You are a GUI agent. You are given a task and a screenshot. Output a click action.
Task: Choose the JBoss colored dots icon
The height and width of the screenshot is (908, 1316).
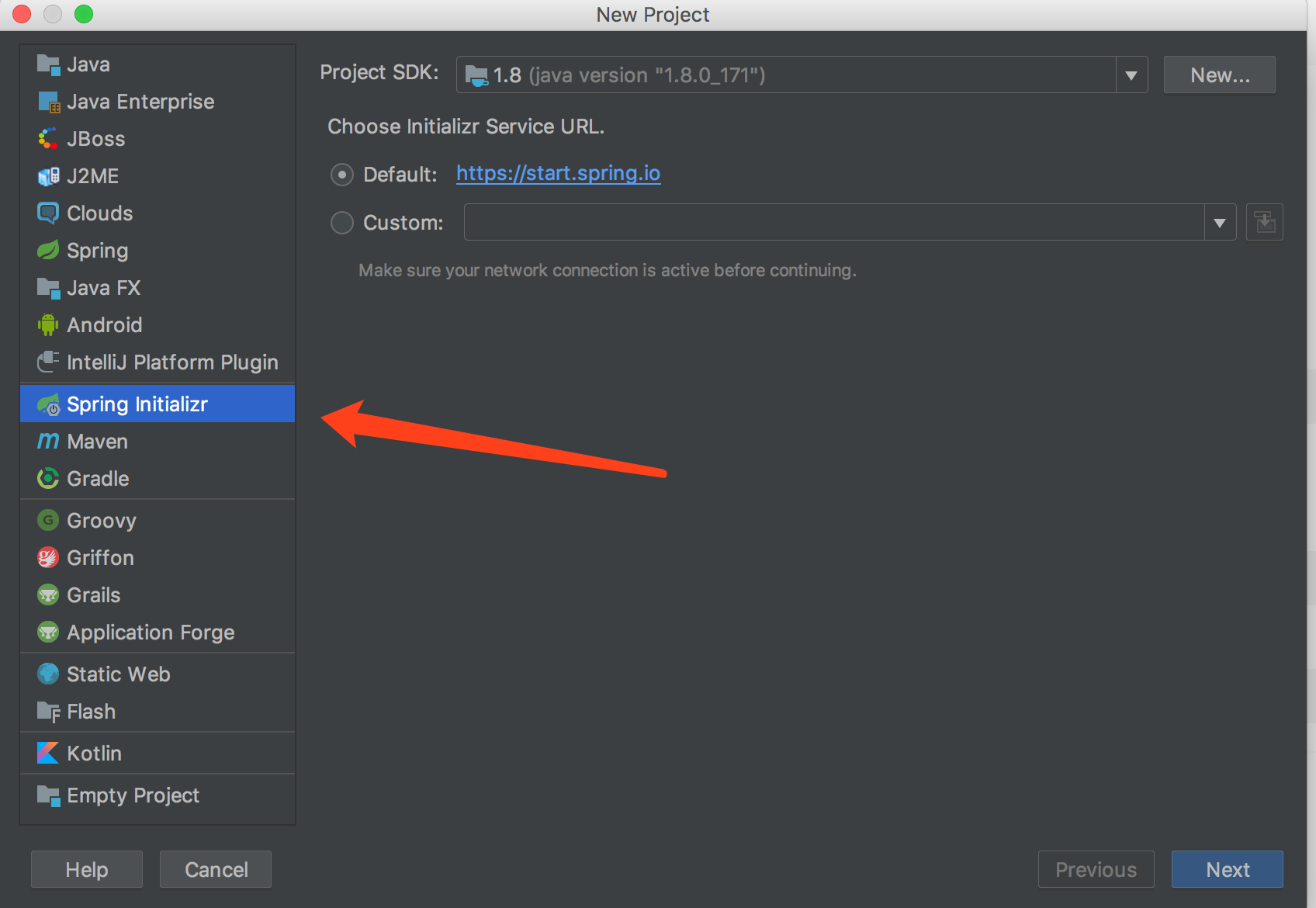click(x=48, y=139)
